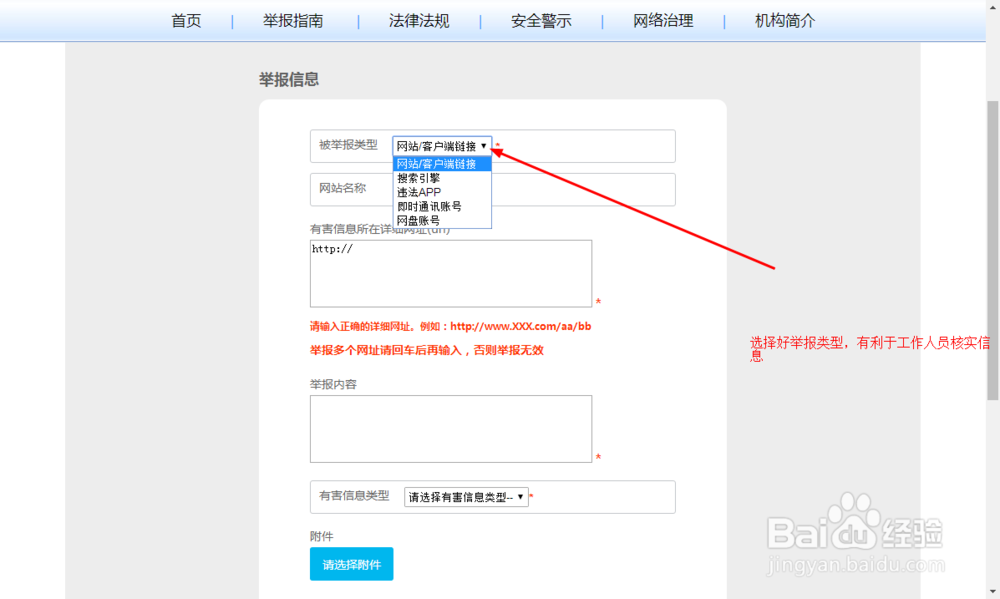Navigate to 首页

point(186,19)
